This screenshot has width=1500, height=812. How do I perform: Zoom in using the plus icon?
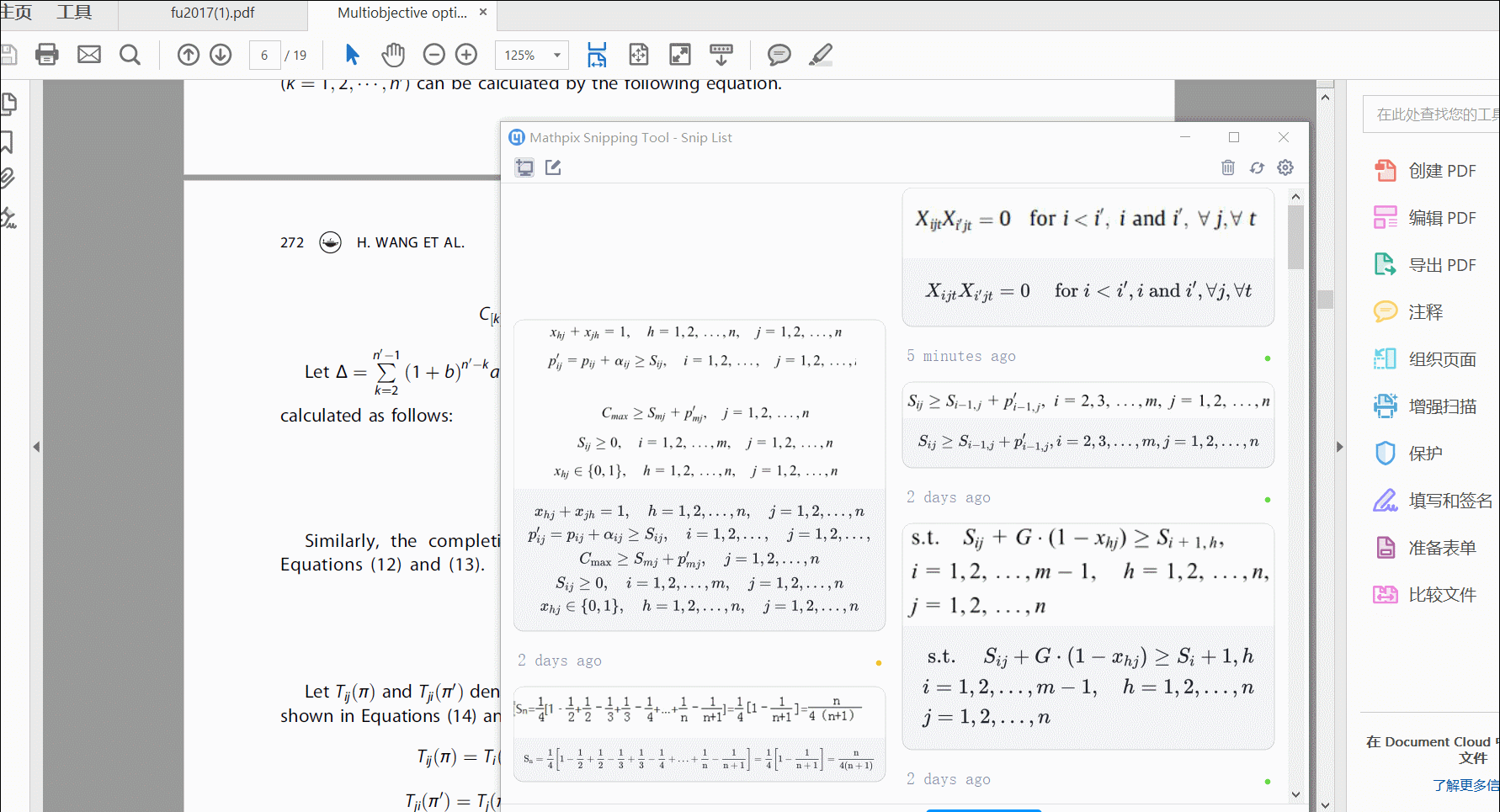[x=465, y=54]
